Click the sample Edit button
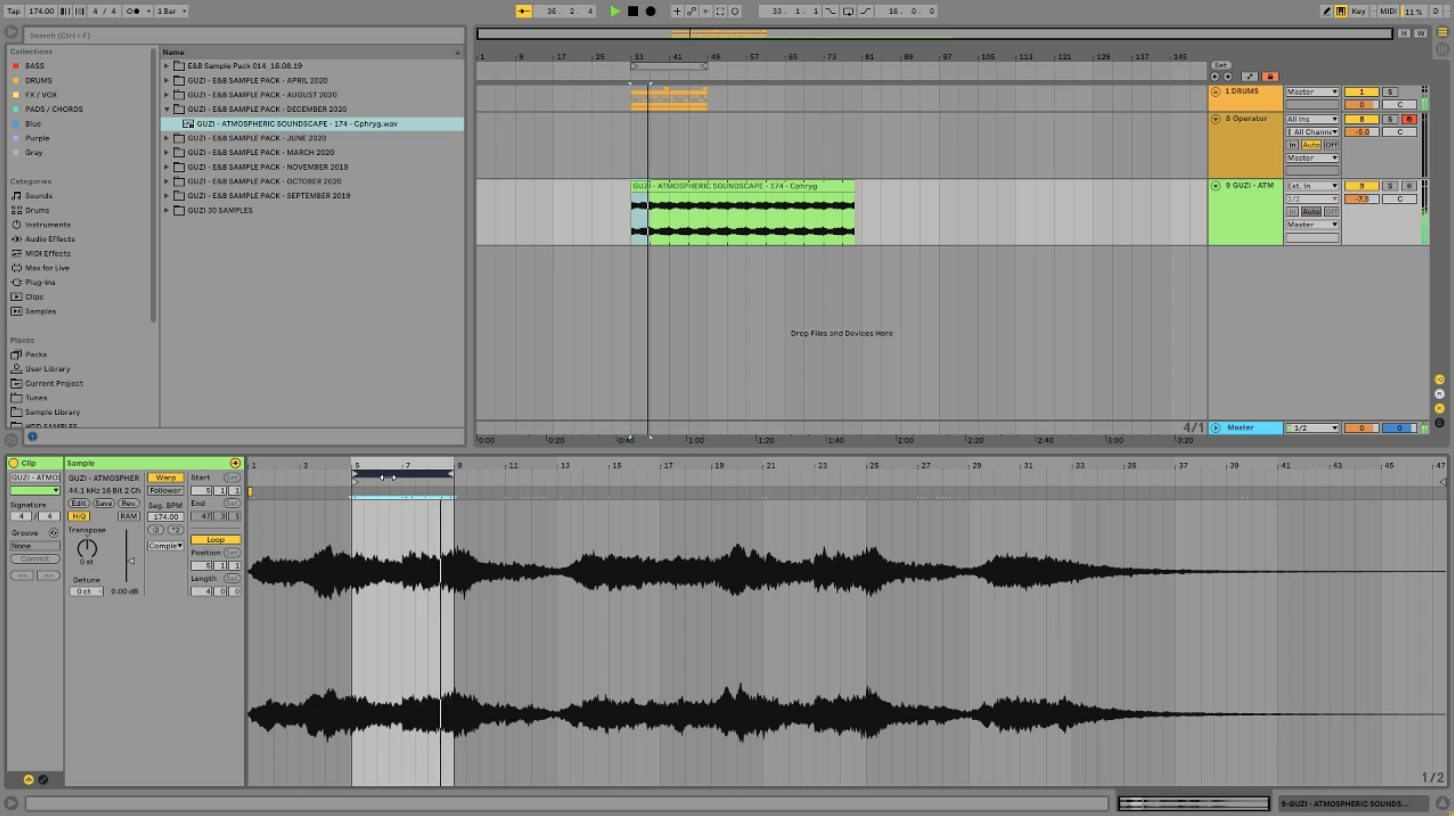The height and width of the screenshot is (816, 1454). point(78,503)
